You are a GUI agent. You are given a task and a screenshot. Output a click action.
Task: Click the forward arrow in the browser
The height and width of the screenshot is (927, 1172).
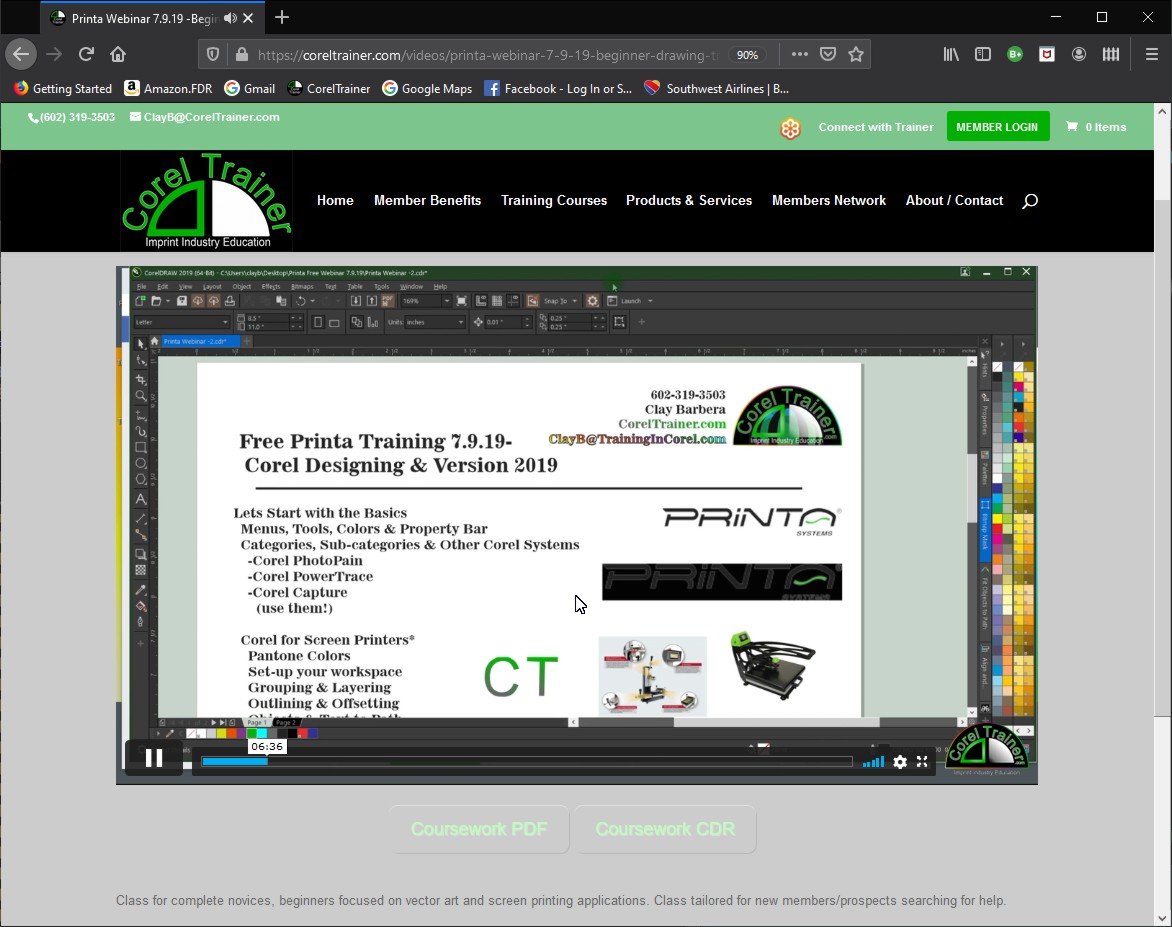pos(54,54)
